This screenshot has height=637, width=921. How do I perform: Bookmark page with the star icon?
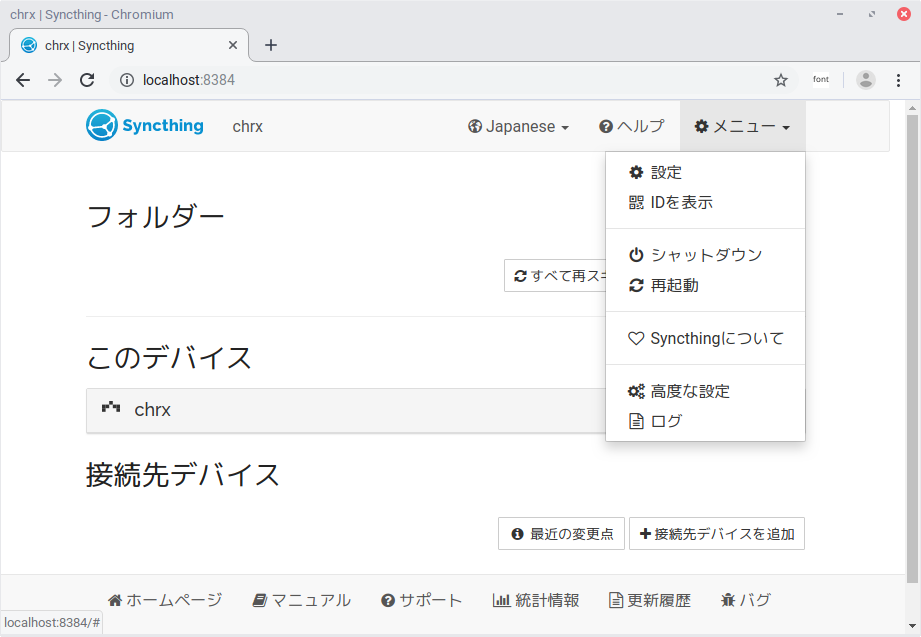(781, 80)
